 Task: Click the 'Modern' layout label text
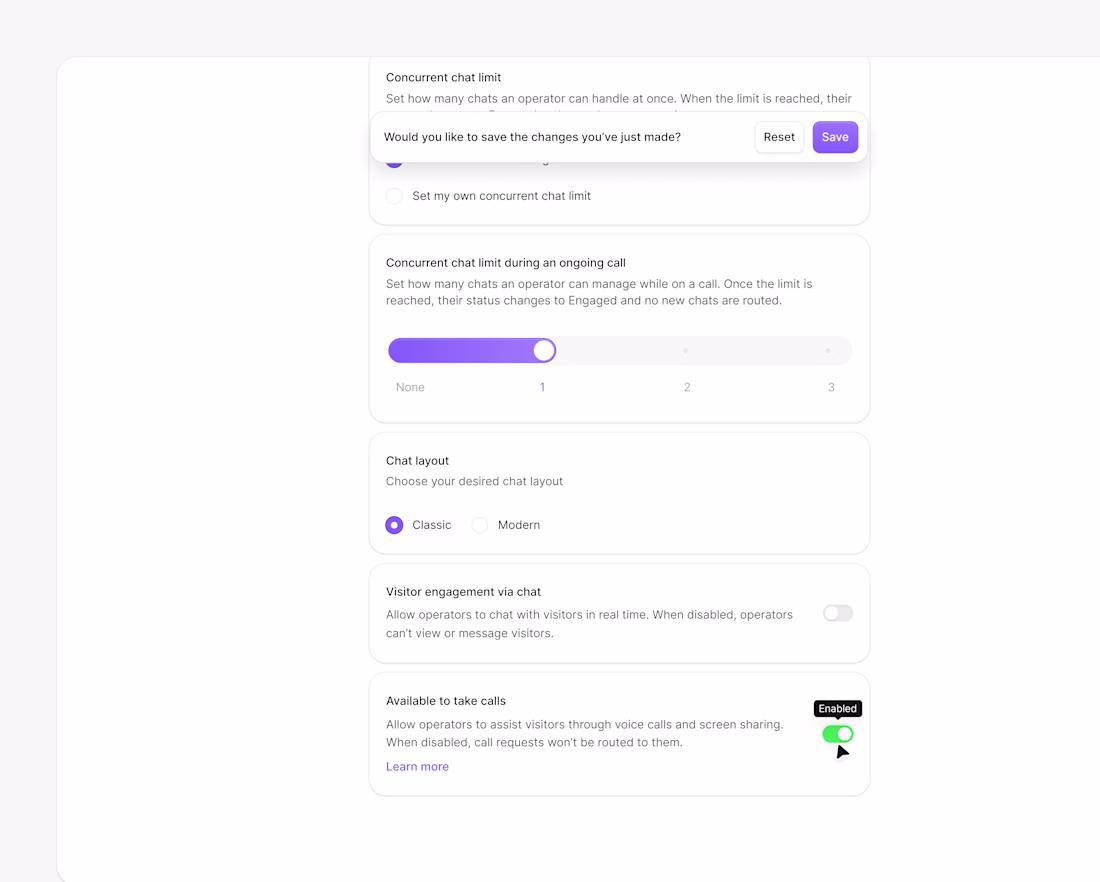pos(519,525)
